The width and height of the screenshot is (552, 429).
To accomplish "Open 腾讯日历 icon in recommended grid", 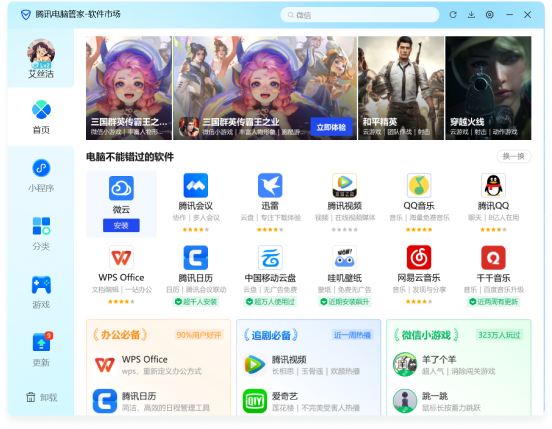I will coord(196,258).
